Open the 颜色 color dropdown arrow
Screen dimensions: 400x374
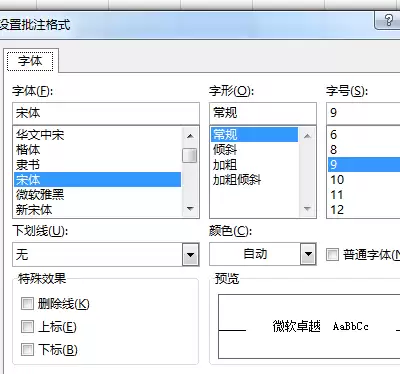coord(308,254)
